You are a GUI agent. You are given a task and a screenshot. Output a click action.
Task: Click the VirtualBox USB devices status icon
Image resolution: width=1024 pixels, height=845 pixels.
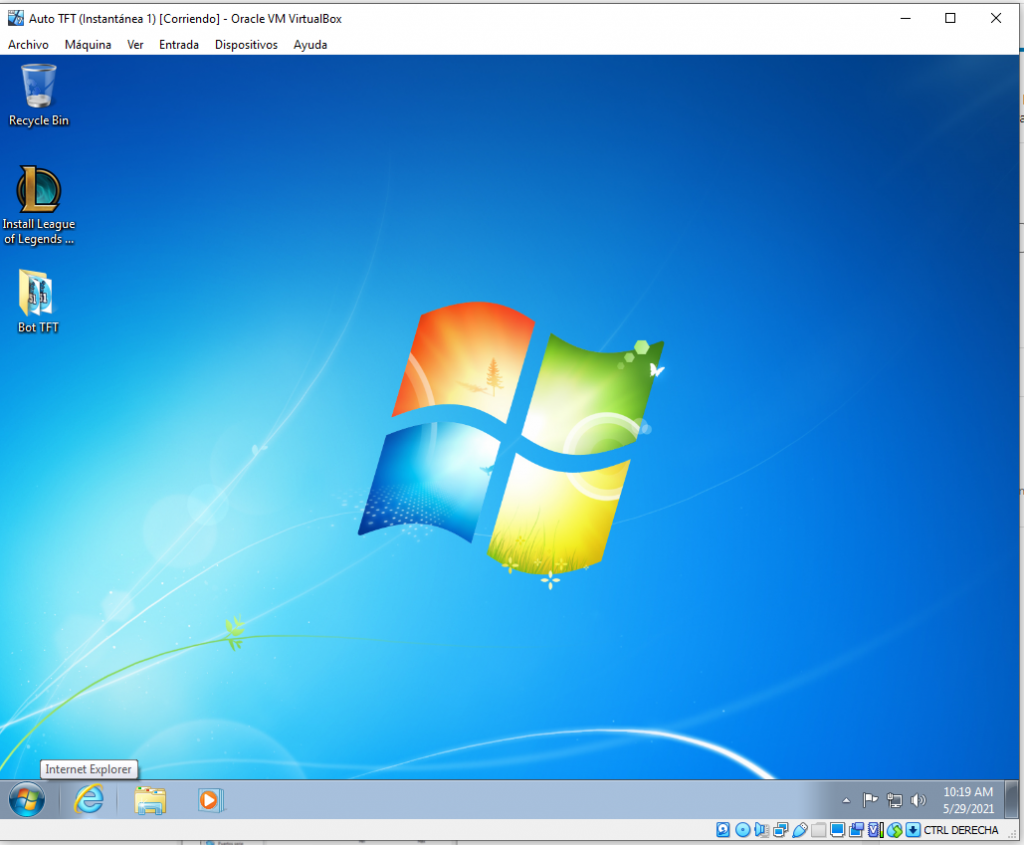point(799,830)
